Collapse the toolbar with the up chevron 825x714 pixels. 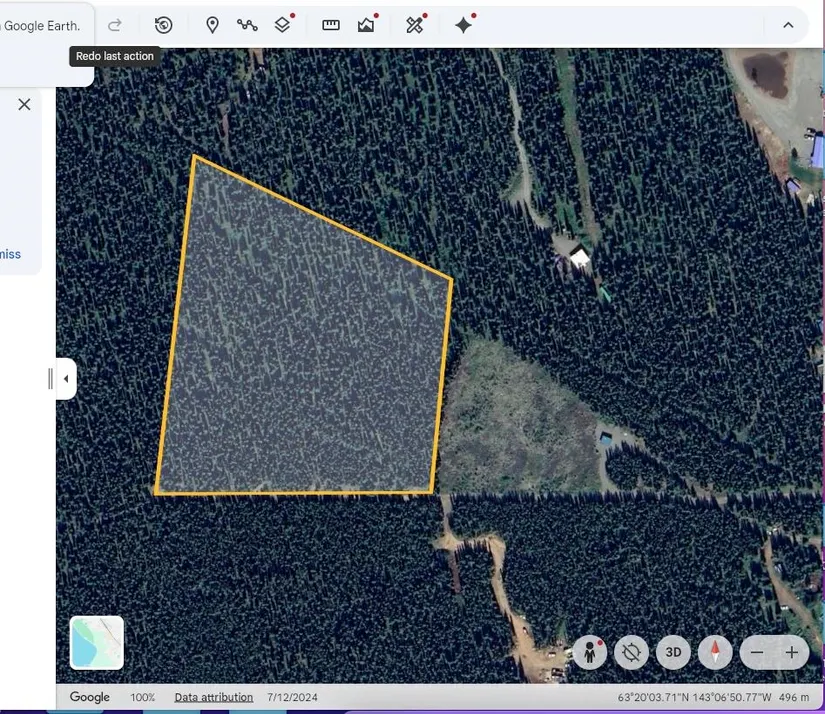(x=788, y=25)
